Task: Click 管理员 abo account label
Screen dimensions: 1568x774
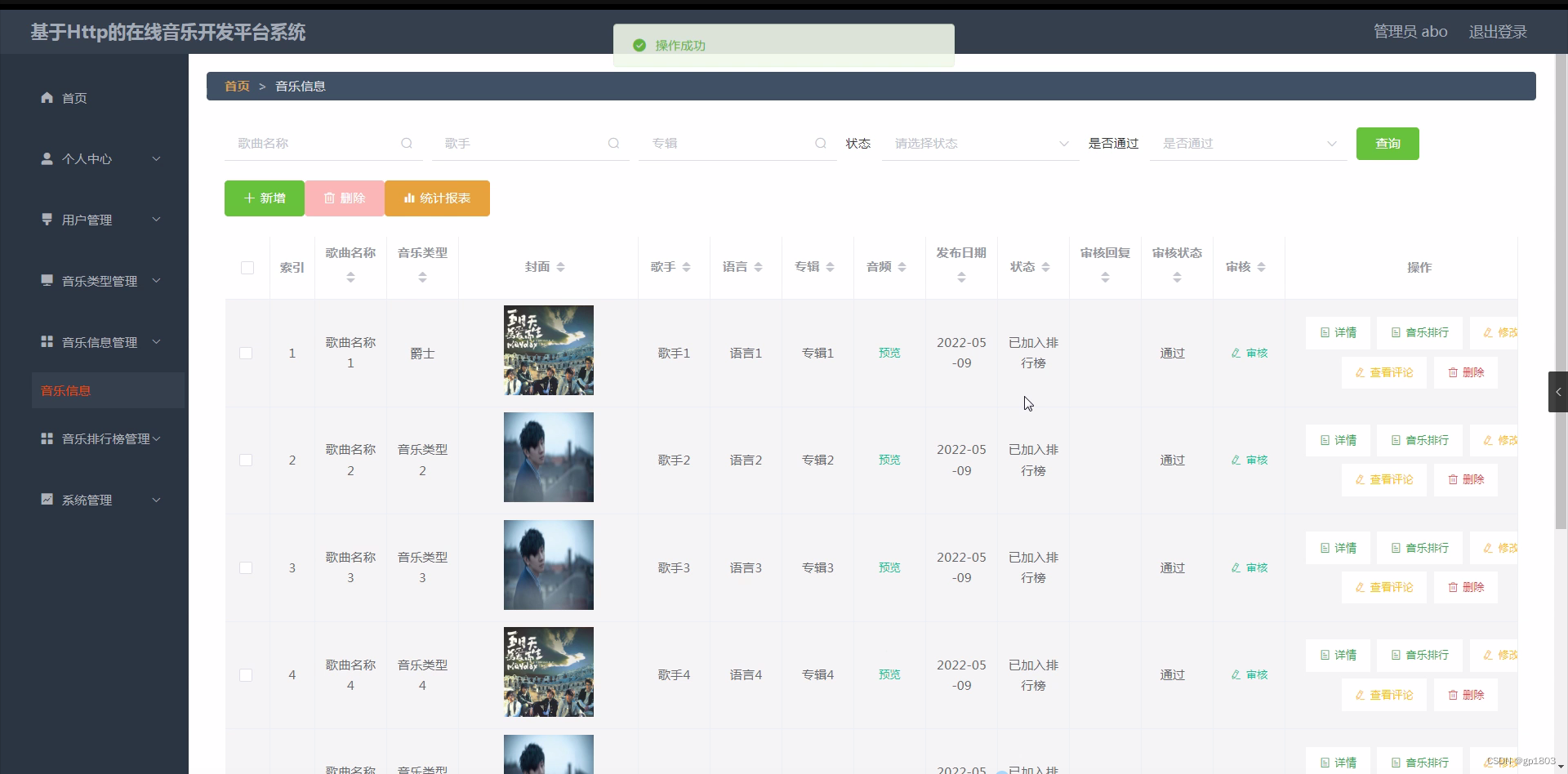Action: [x=1410, y=32]
